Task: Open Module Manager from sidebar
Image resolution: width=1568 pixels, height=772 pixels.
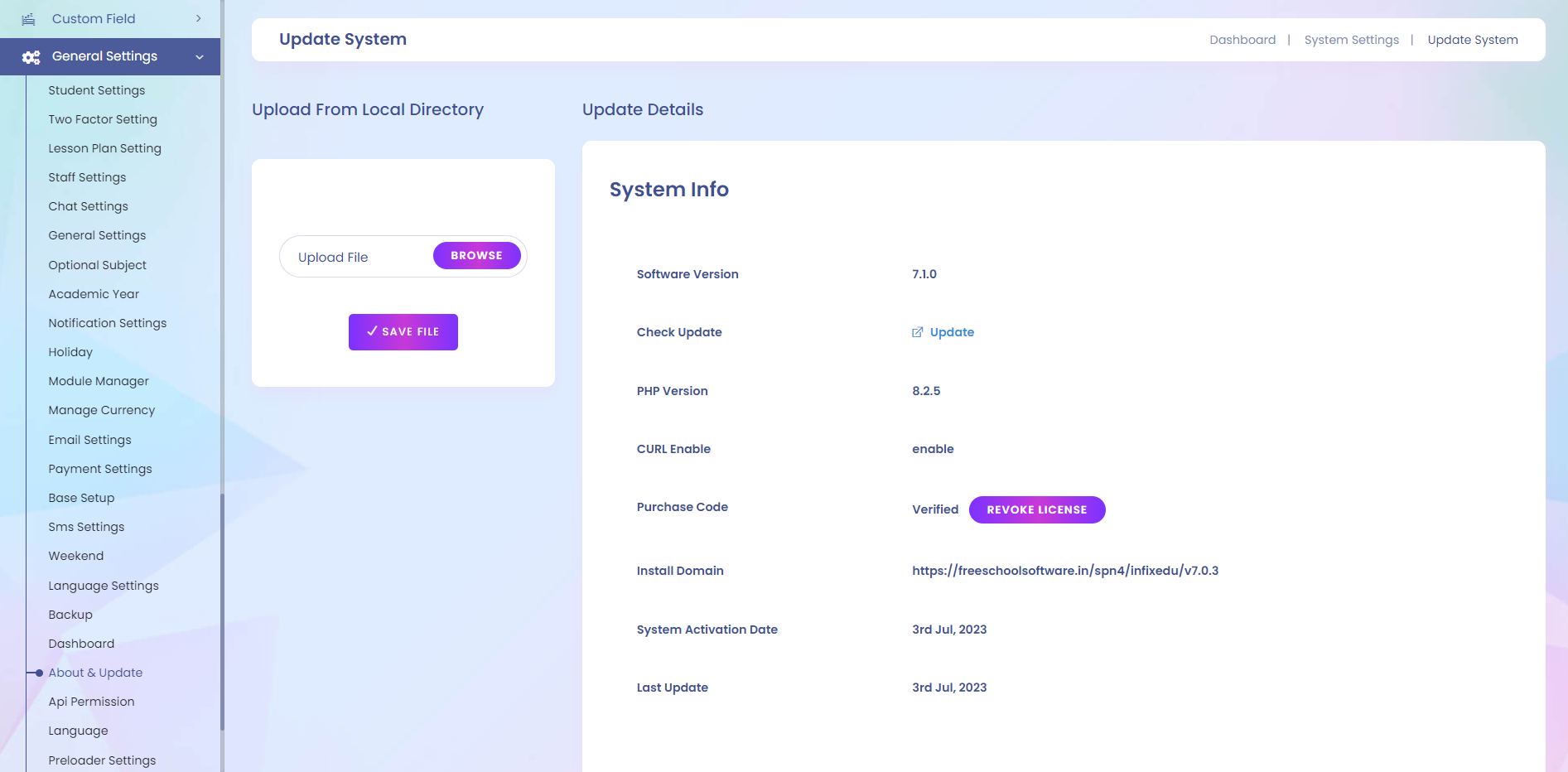Action: pyautogui.click(x=99, y=381)
